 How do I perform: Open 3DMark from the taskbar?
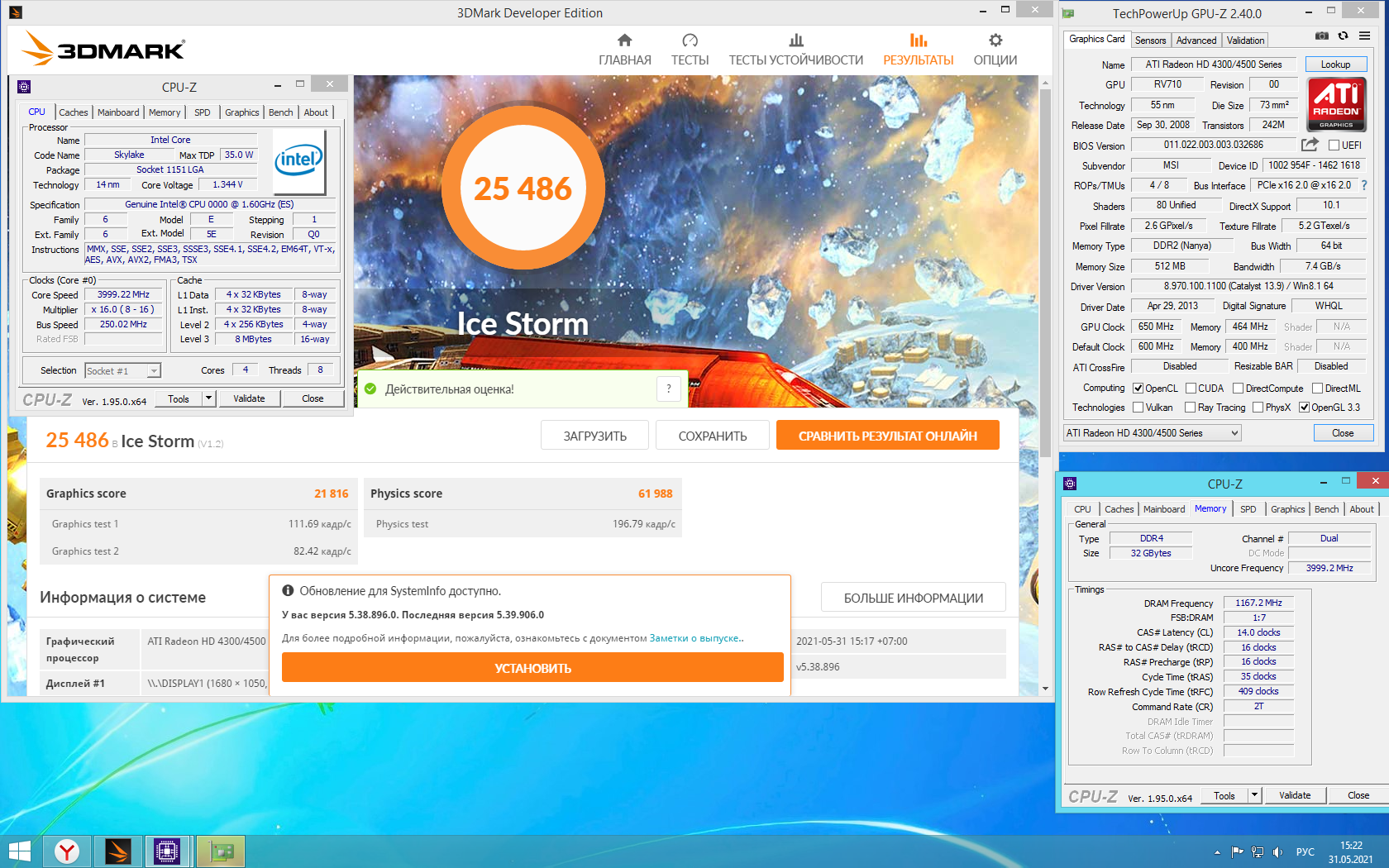pos(118,851)
